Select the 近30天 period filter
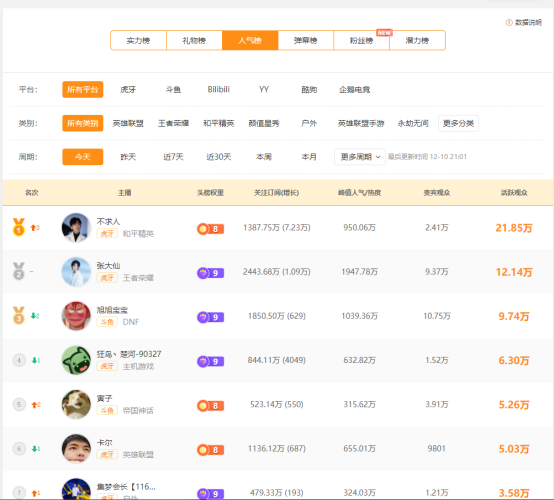The height and width of the screenshot is (500, 554). [219, 157]
